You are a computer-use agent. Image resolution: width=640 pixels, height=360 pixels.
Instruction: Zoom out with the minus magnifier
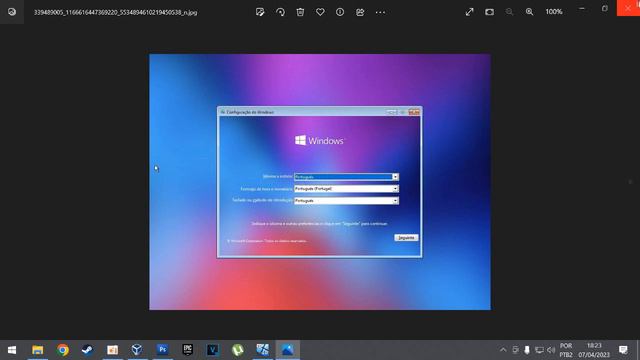pyautogui.click(x=509, y=12)
